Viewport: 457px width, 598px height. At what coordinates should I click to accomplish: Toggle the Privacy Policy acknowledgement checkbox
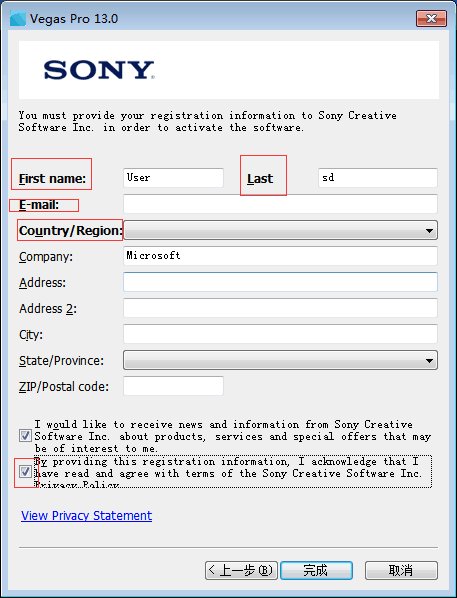tap(25, 472)
